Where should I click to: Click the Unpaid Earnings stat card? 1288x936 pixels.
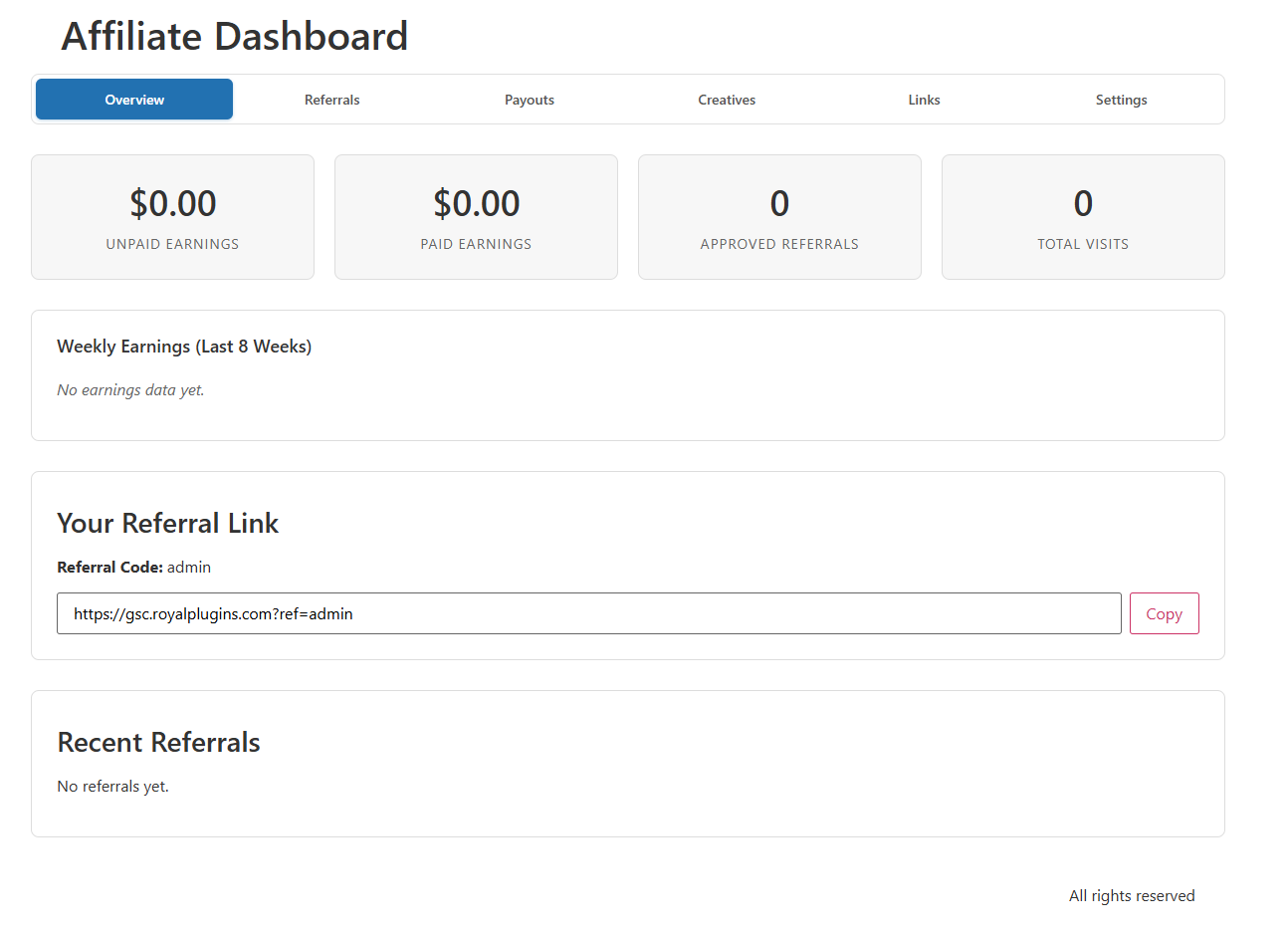[172, 217]
